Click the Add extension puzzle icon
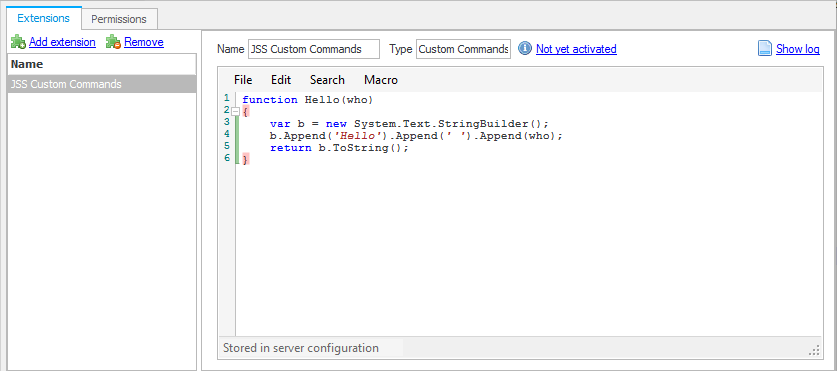837x371 pixels. (19, 42)
